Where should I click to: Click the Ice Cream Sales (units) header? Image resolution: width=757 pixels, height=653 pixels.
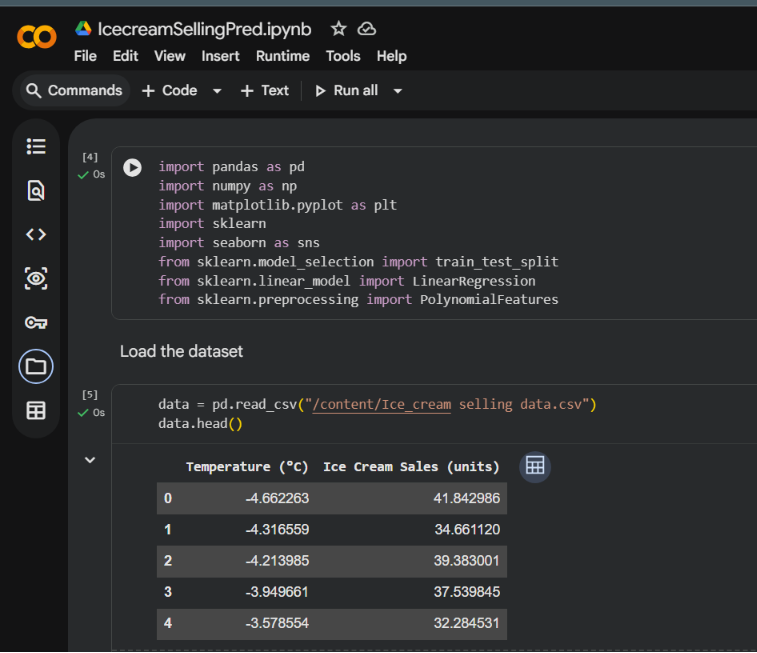coord(411,467)
